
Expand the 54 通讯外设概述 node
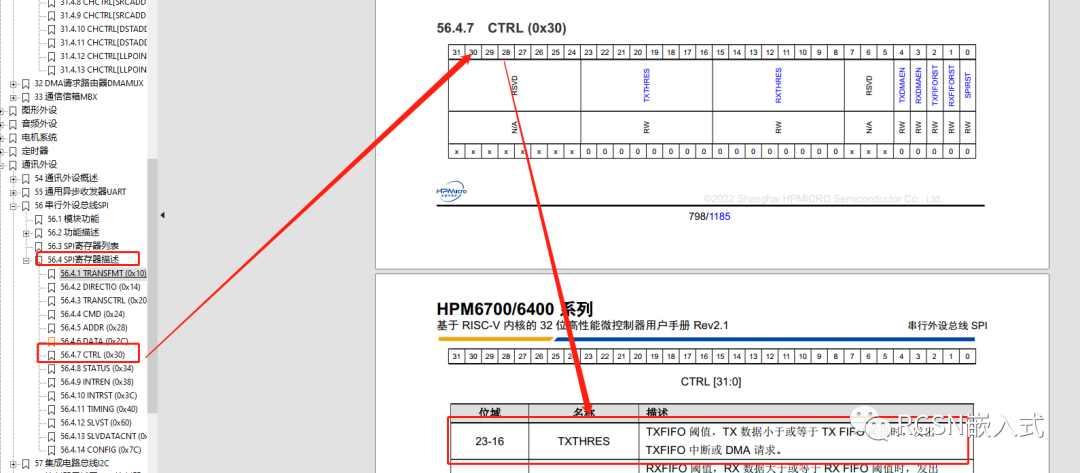[13, 178]
